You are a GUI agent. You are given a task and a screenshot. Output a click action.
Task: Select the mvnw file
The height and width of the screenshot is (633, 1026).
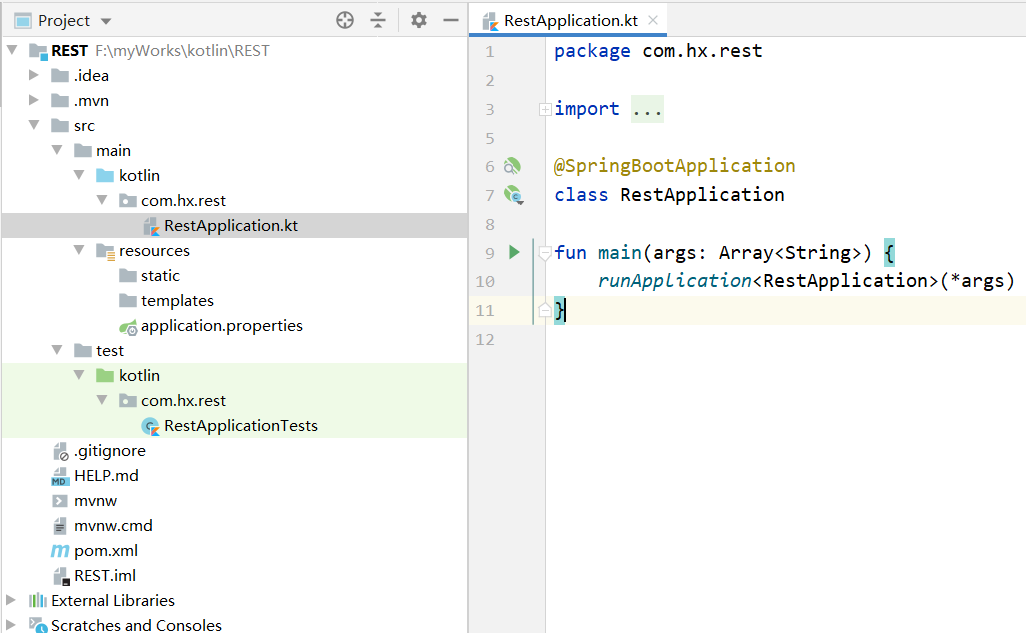coord(96,501)
